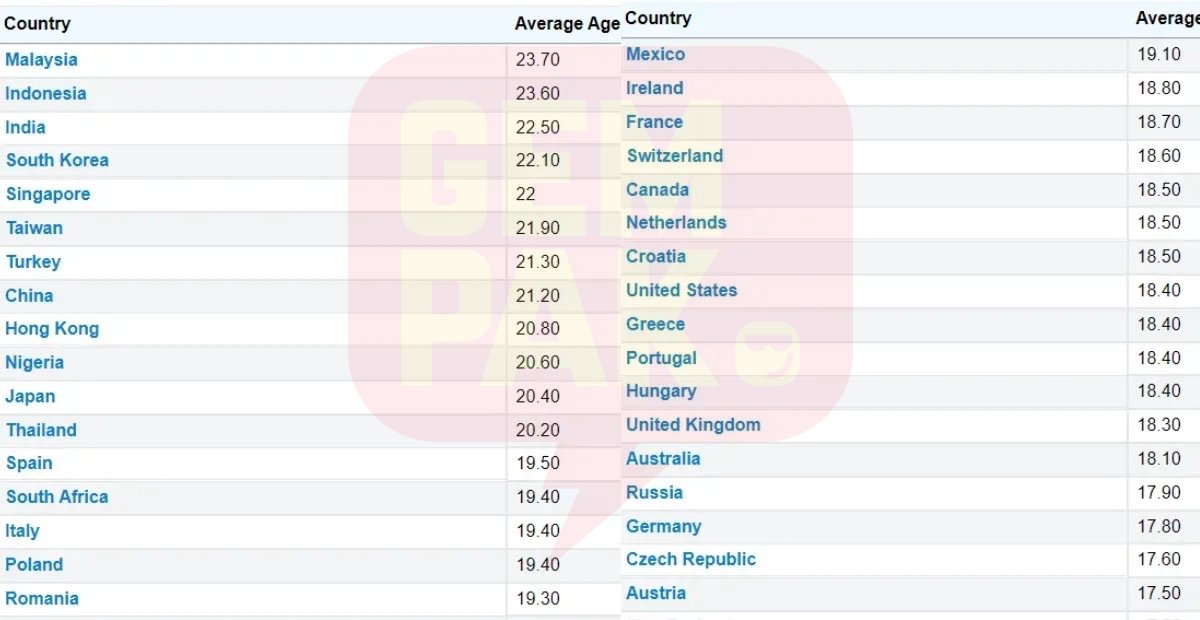This screenshot has width=1200, height=620.
Task: Click the Indonesia link in the table
Action: click(x=46, y=94)
